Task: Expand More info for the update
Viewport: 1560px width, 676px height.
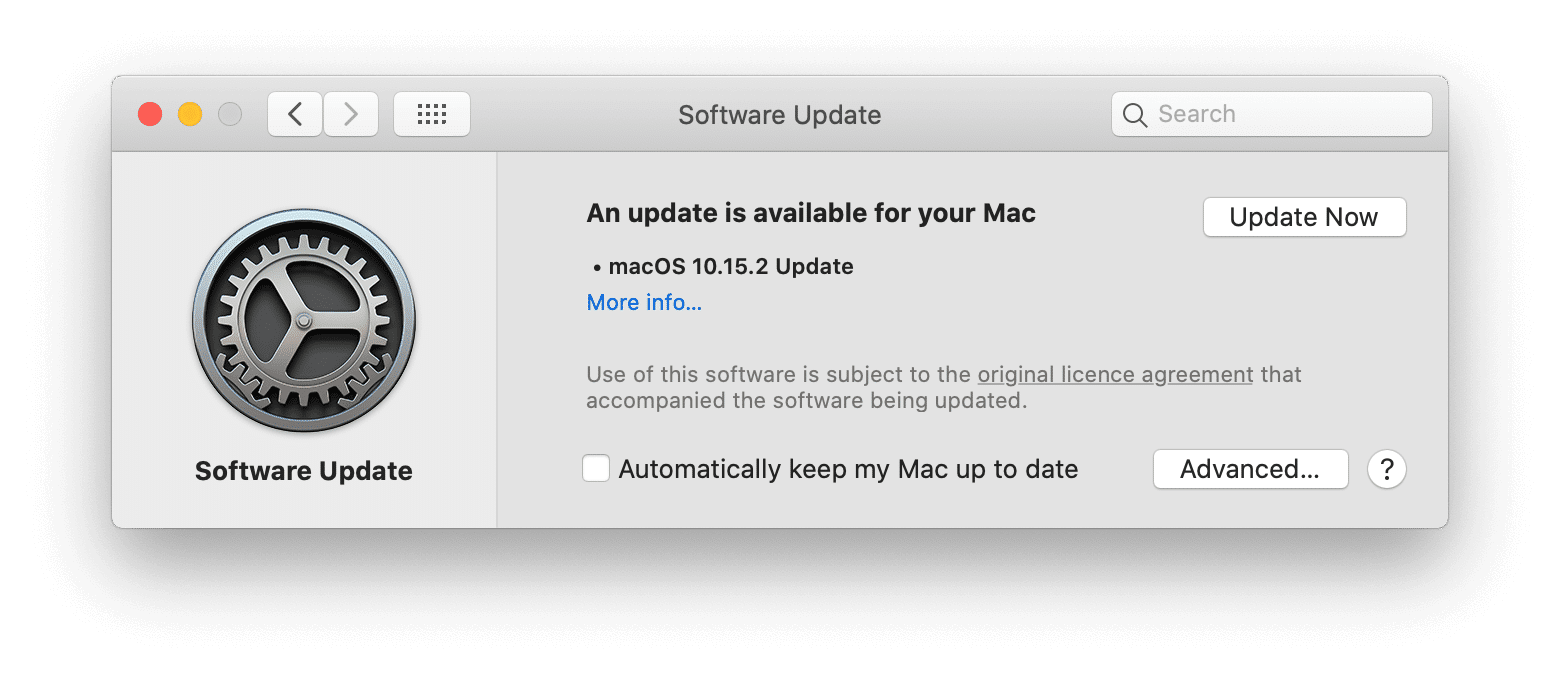Action: click(x=644, y=302)
